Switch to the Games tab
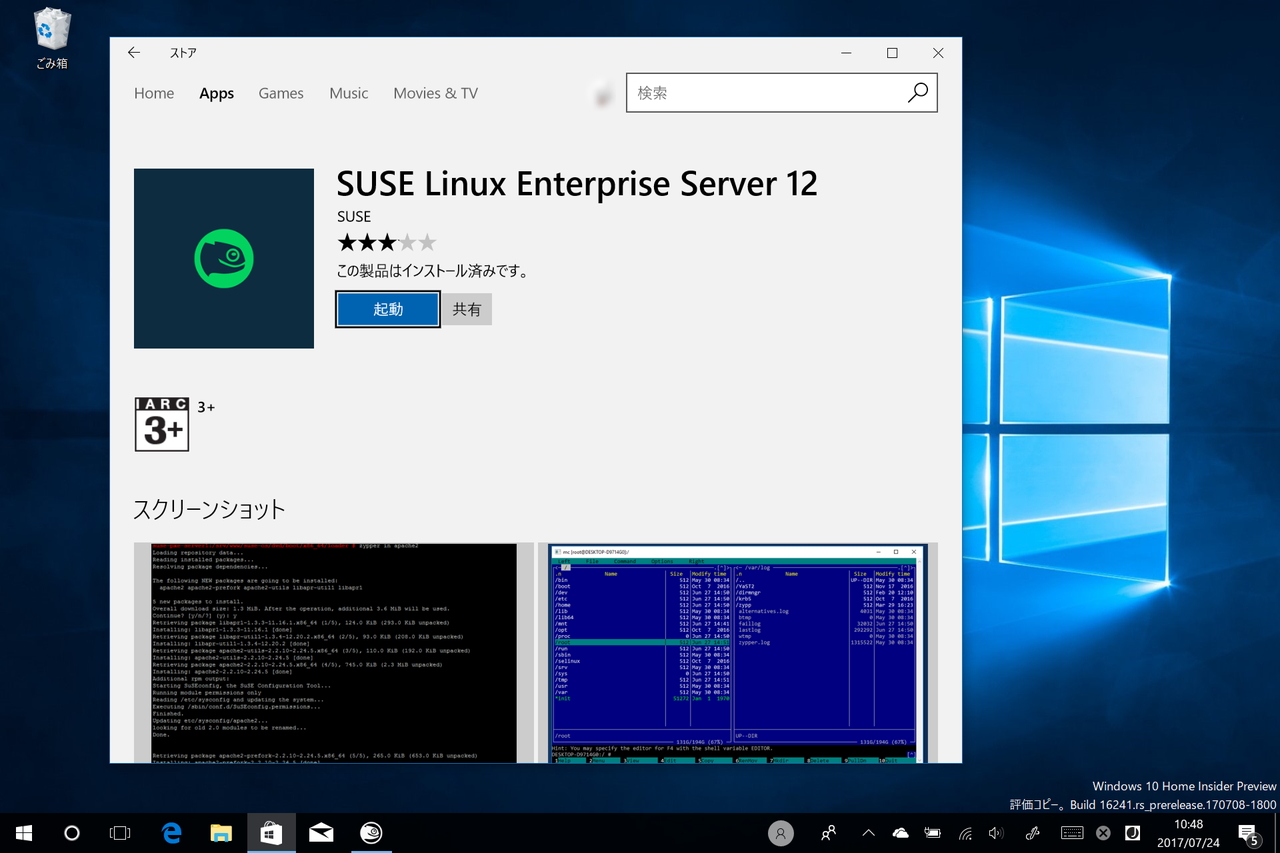Image resolution: width=1280 pixels, height=853 pixels. (280, 93)
